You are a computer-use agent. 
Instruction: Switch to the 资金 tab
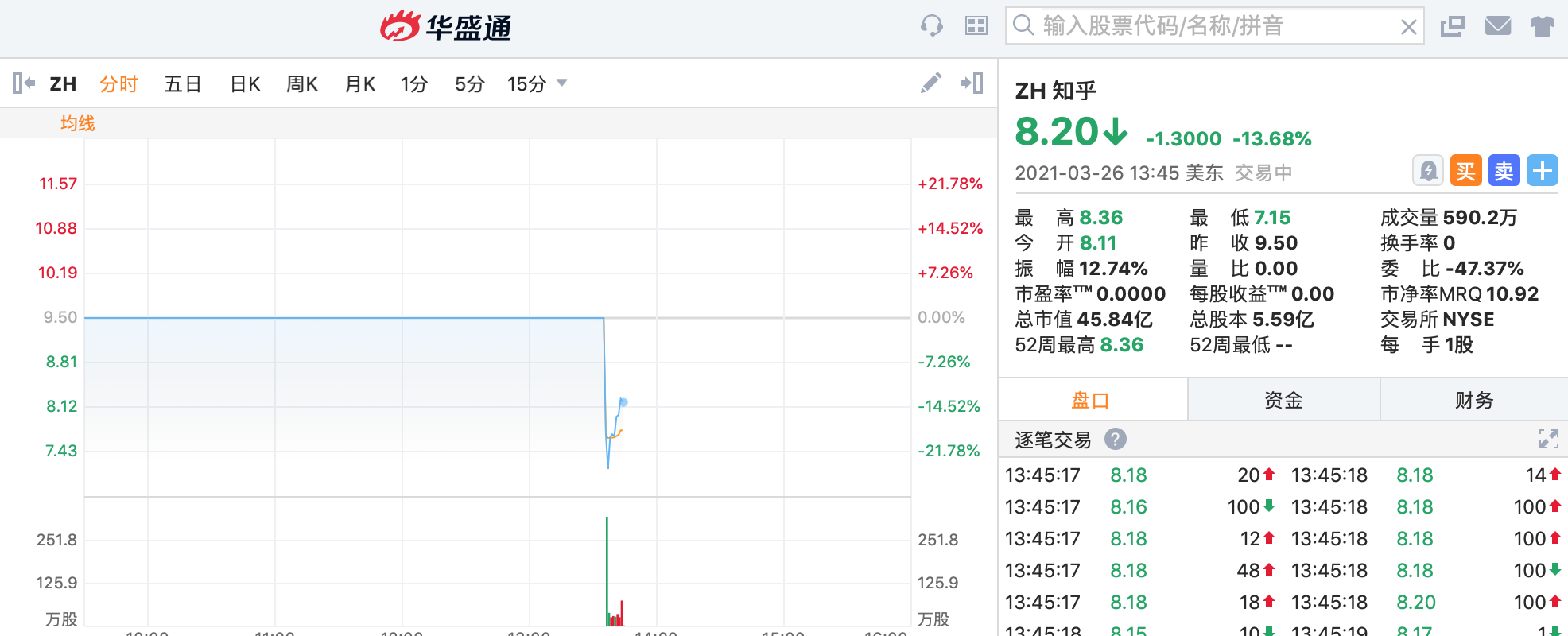click(x=1283, y=400)
